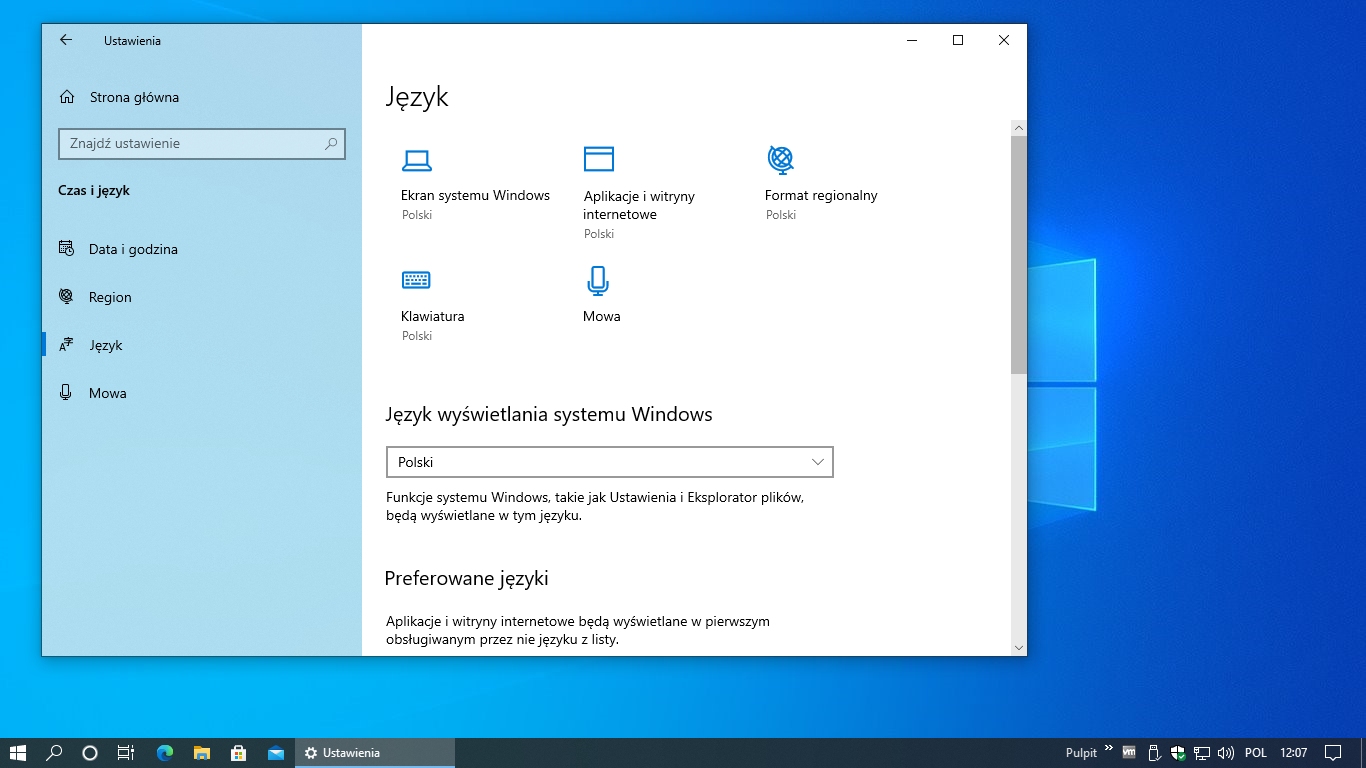Open the notification center in the taskbar
Screen dimensions: 1366x768
pyautogui.click(x=1332, y=753)
